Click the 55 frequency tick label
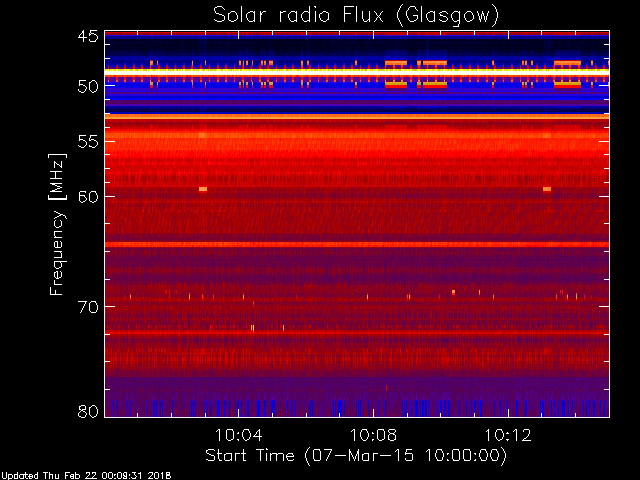 point(88,142)
